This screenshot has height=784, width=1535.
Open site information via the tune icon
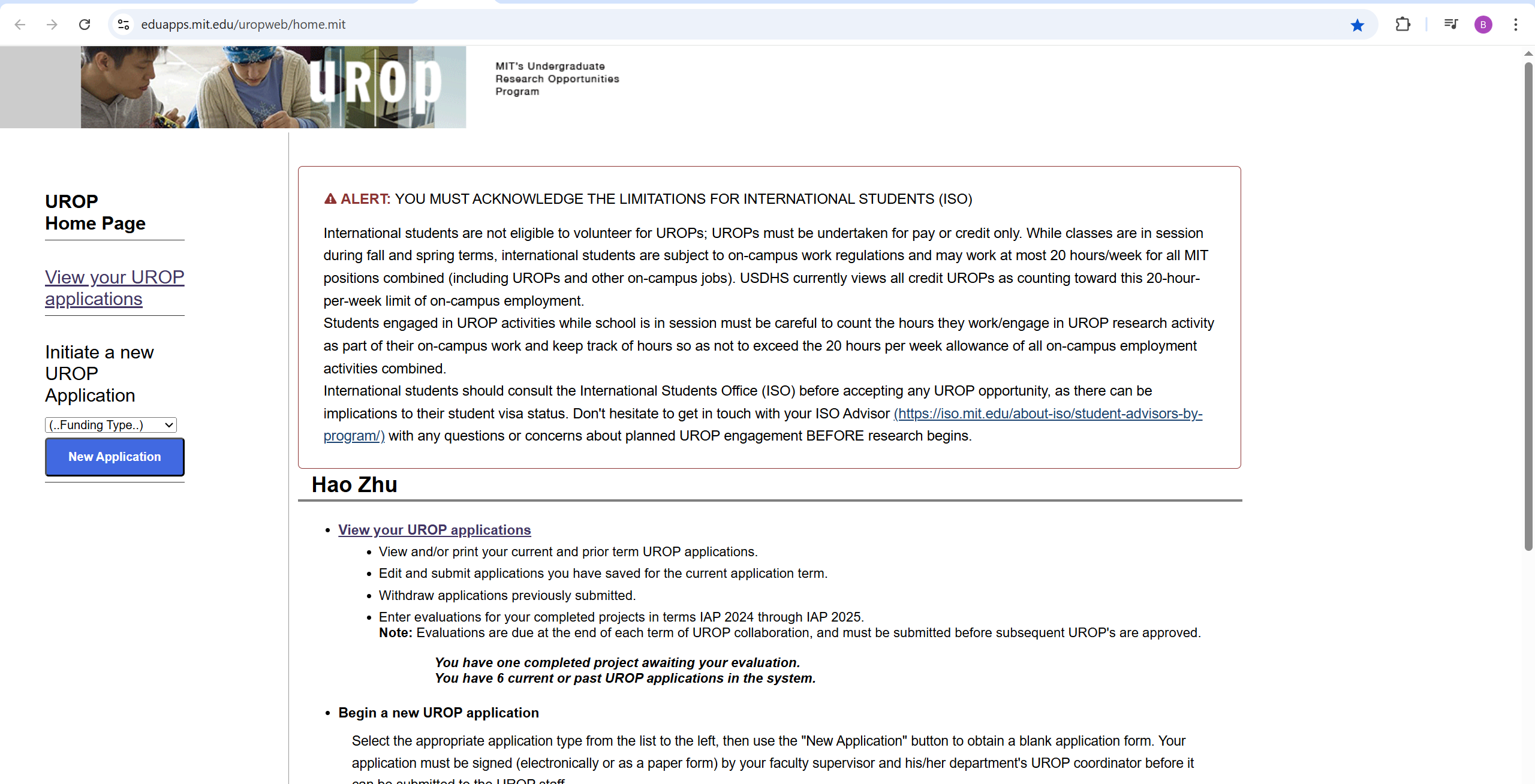coord(124,25)
